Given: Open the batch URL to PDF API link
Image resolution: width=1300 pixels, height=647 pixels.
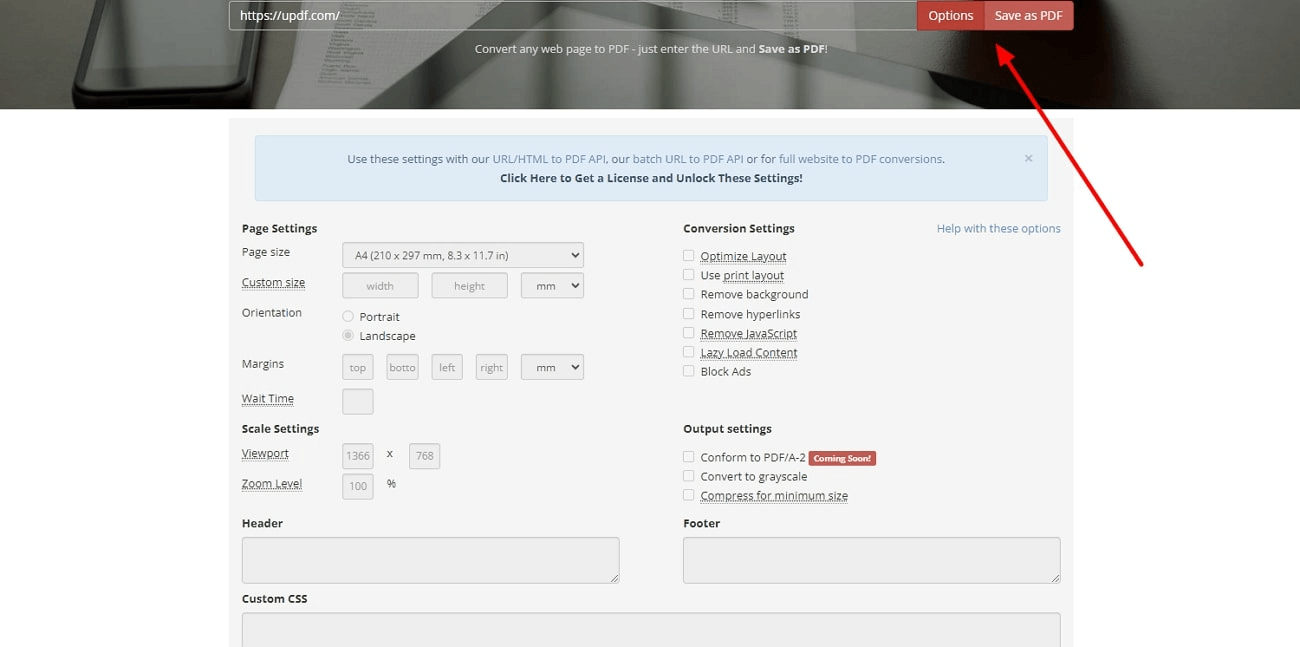Looking at the screenshot, I should pos(688,159).
